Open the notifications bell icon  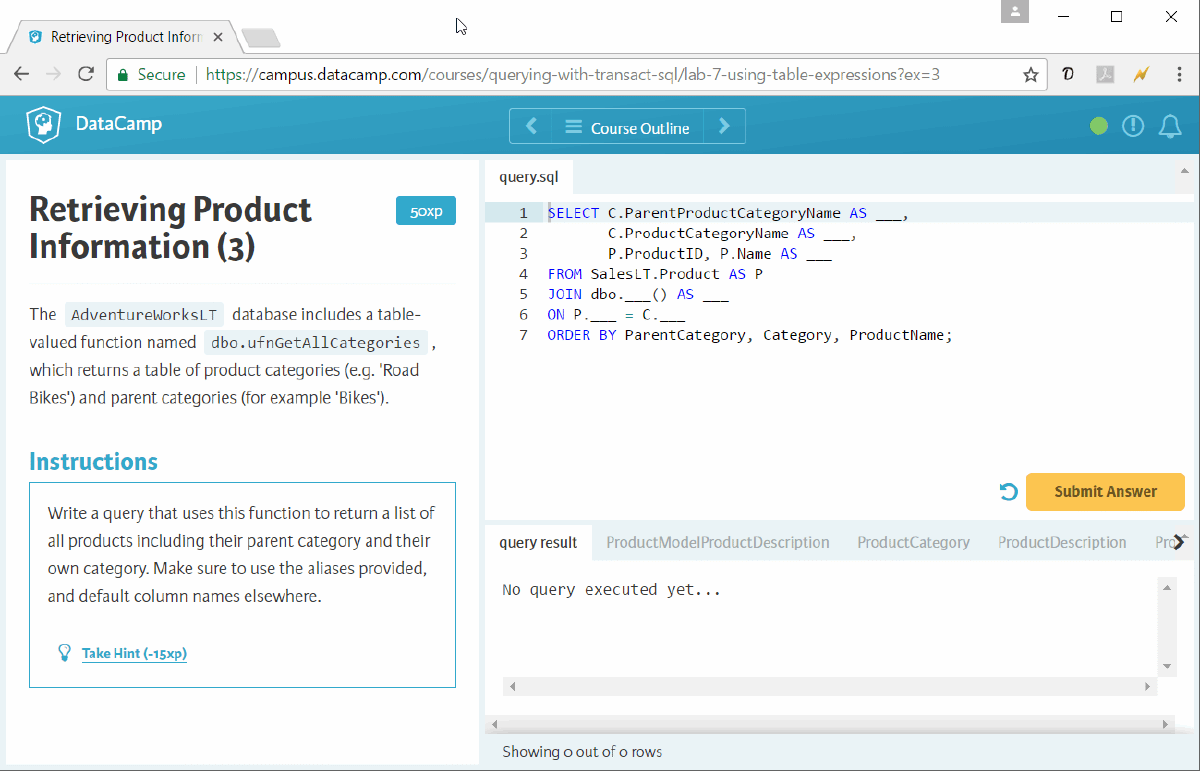(1169, 125)
